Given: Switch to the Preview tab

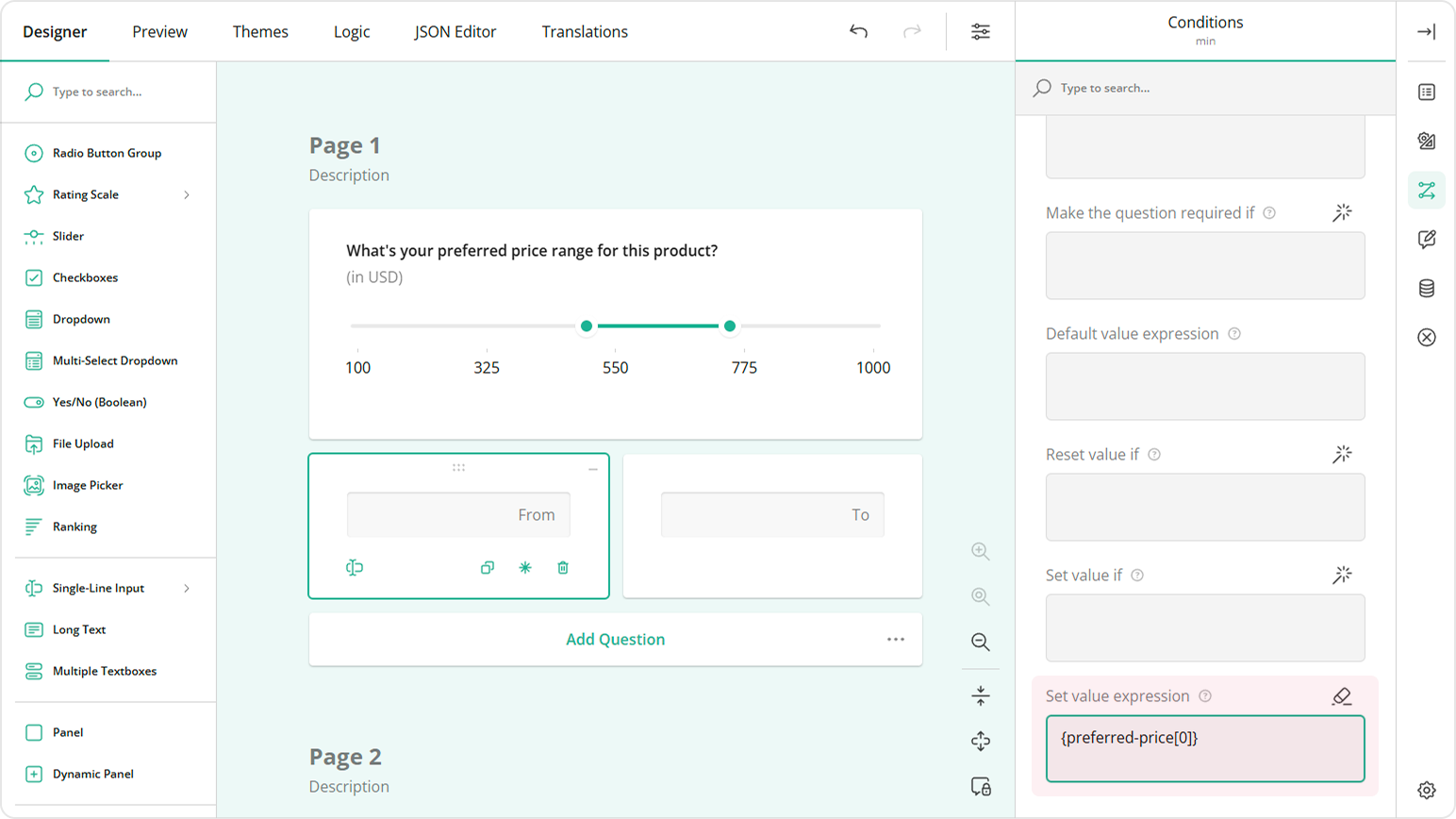Looking at the screenshot, I should click(x=159, y=31).
